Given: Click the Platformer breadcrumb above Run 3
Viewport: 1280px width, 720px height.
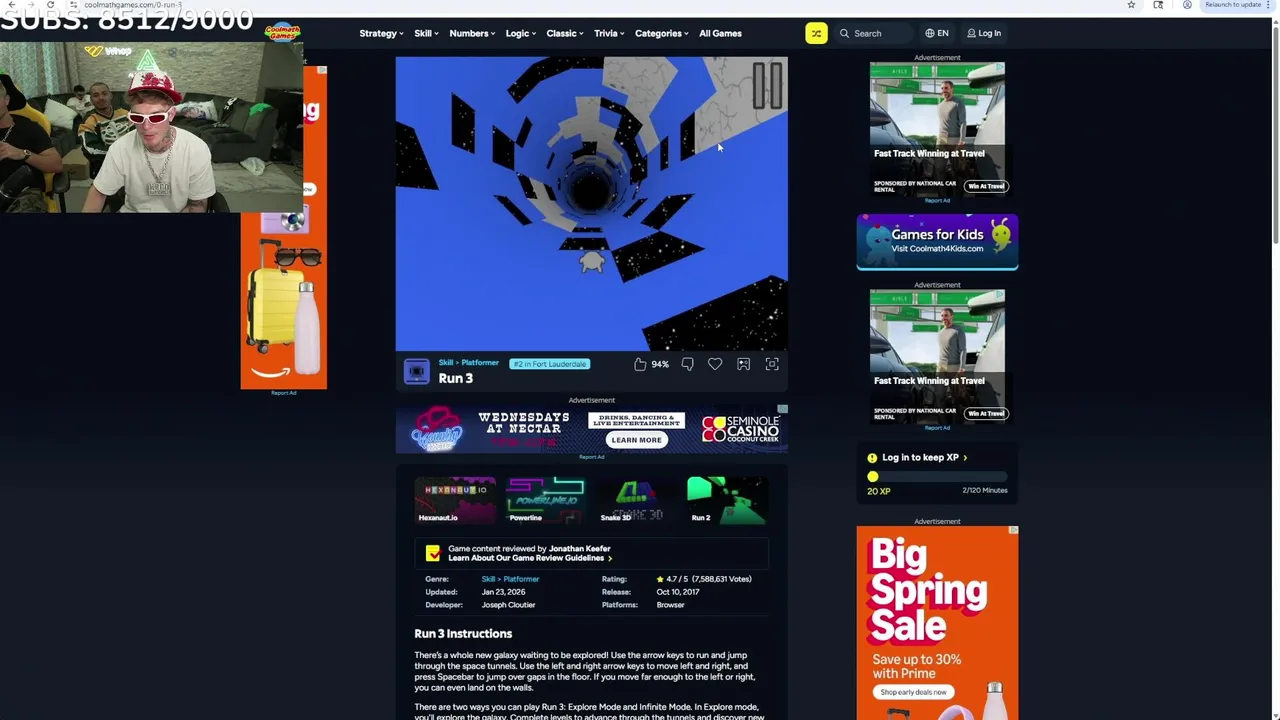Looking at the screenshot, I should [x=480, y=363].
